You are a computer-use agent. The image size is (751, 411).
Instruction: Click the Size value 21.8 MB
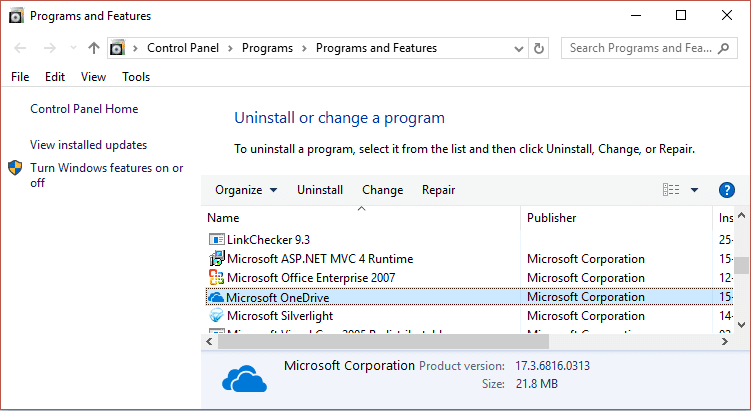click(x=536, y=384)
